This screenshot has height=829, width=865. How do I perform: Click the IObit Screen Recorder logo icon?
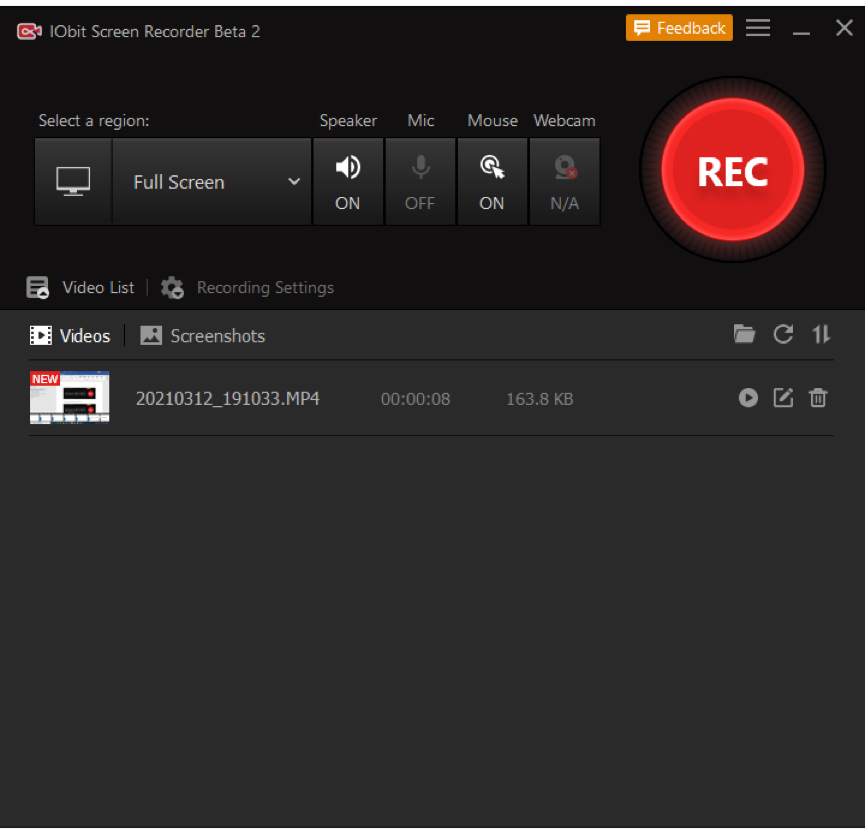[29, 31]
